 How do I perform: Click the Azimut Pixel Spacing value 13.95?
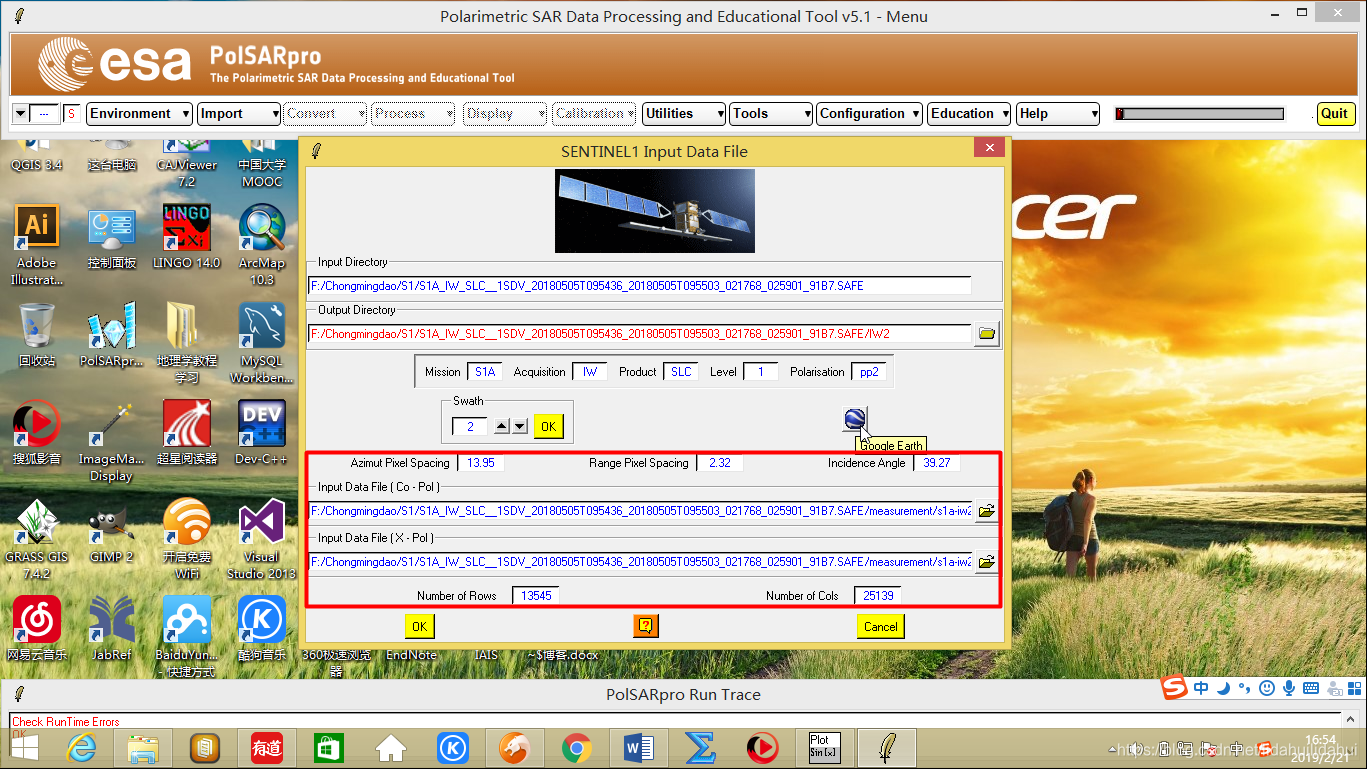[x=481, y=463]
